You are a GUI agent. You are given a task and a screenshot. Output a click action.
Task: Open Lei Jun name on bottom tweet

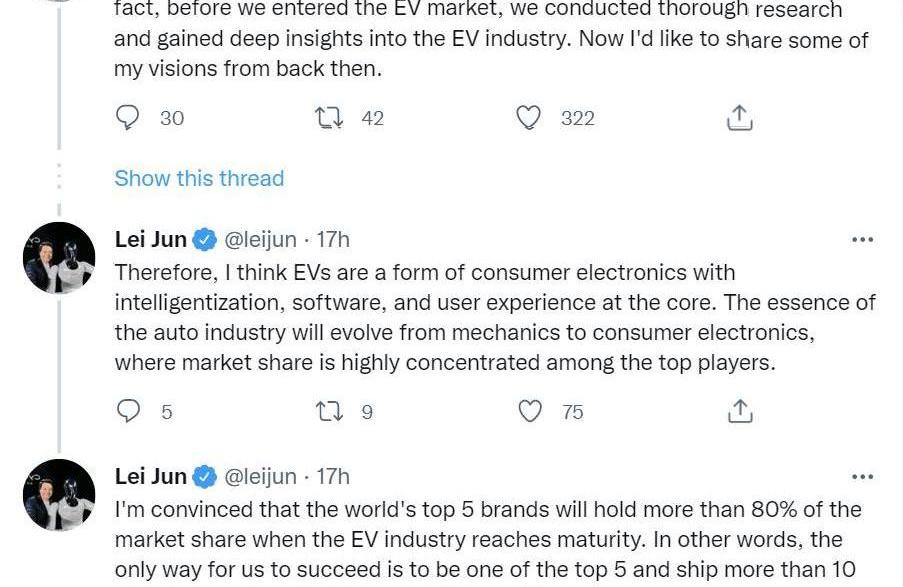pyautogui.click(x=151, y=476)
